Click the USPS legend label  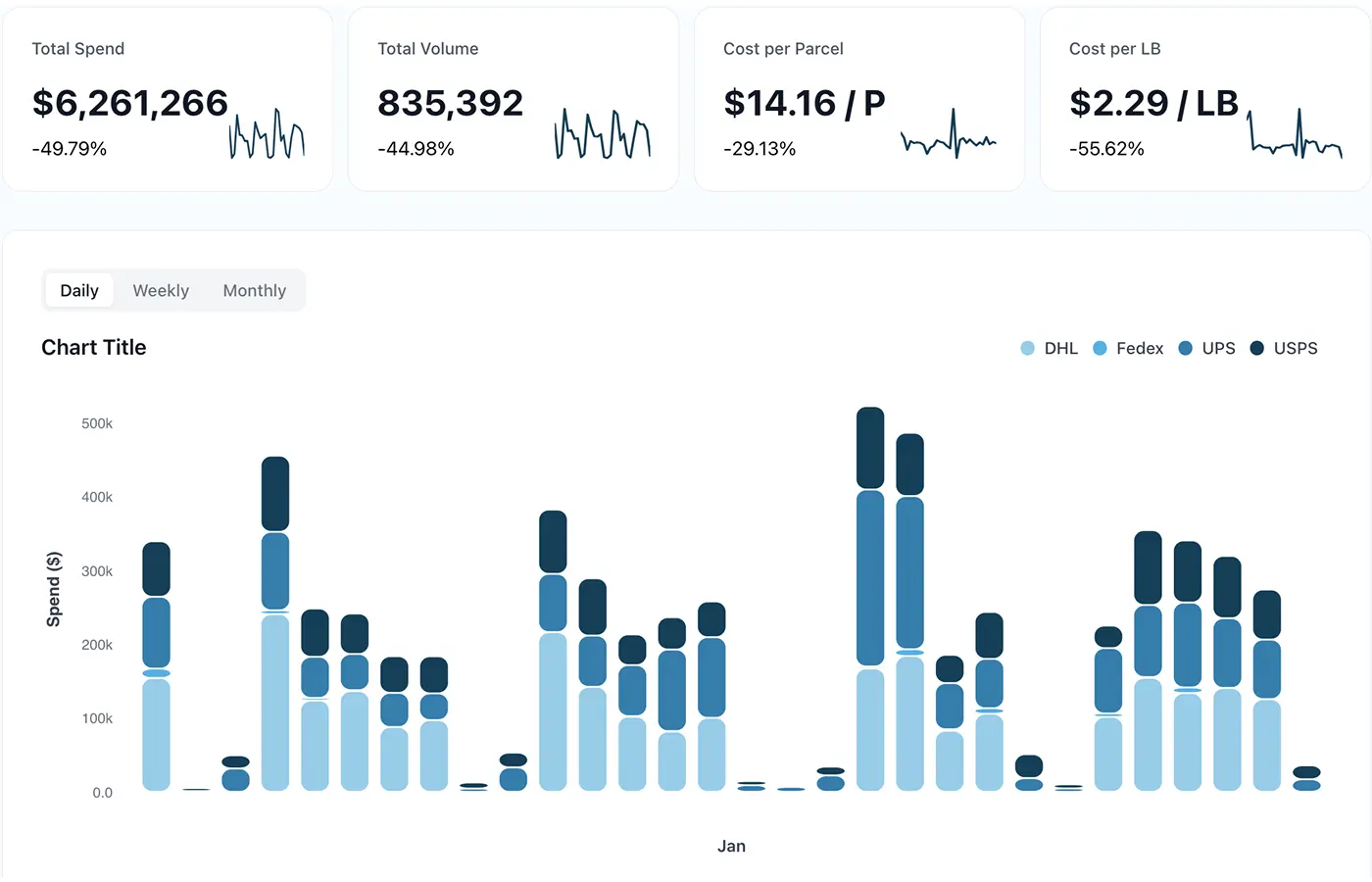pyautogui.click(x=1296, y=349)
